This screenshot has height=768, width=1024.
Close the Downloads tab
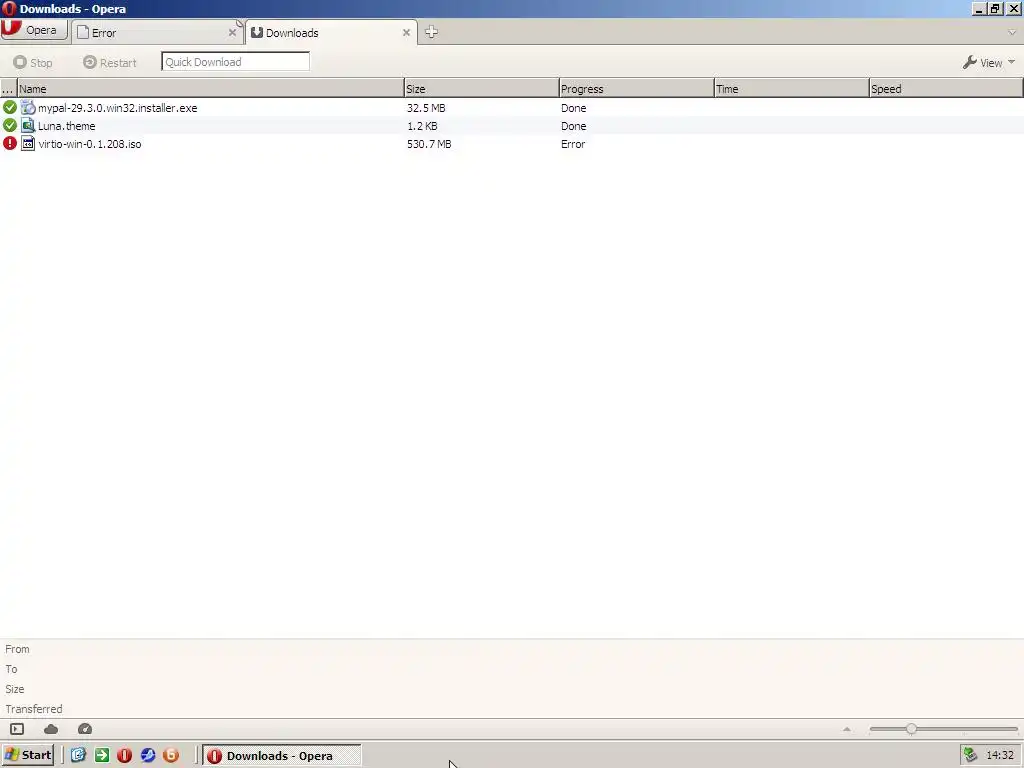pyautogui.click(x=406, y=33)
